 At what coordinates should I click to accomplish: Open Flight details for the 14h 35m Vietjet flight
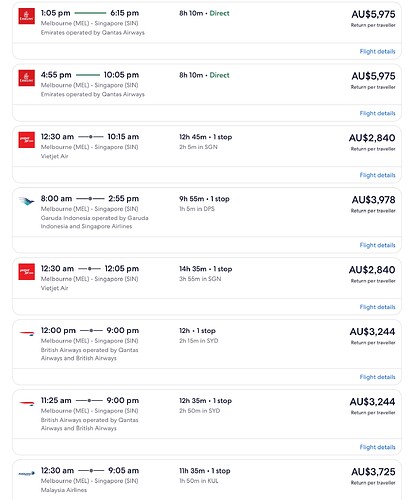click(377, 307)
